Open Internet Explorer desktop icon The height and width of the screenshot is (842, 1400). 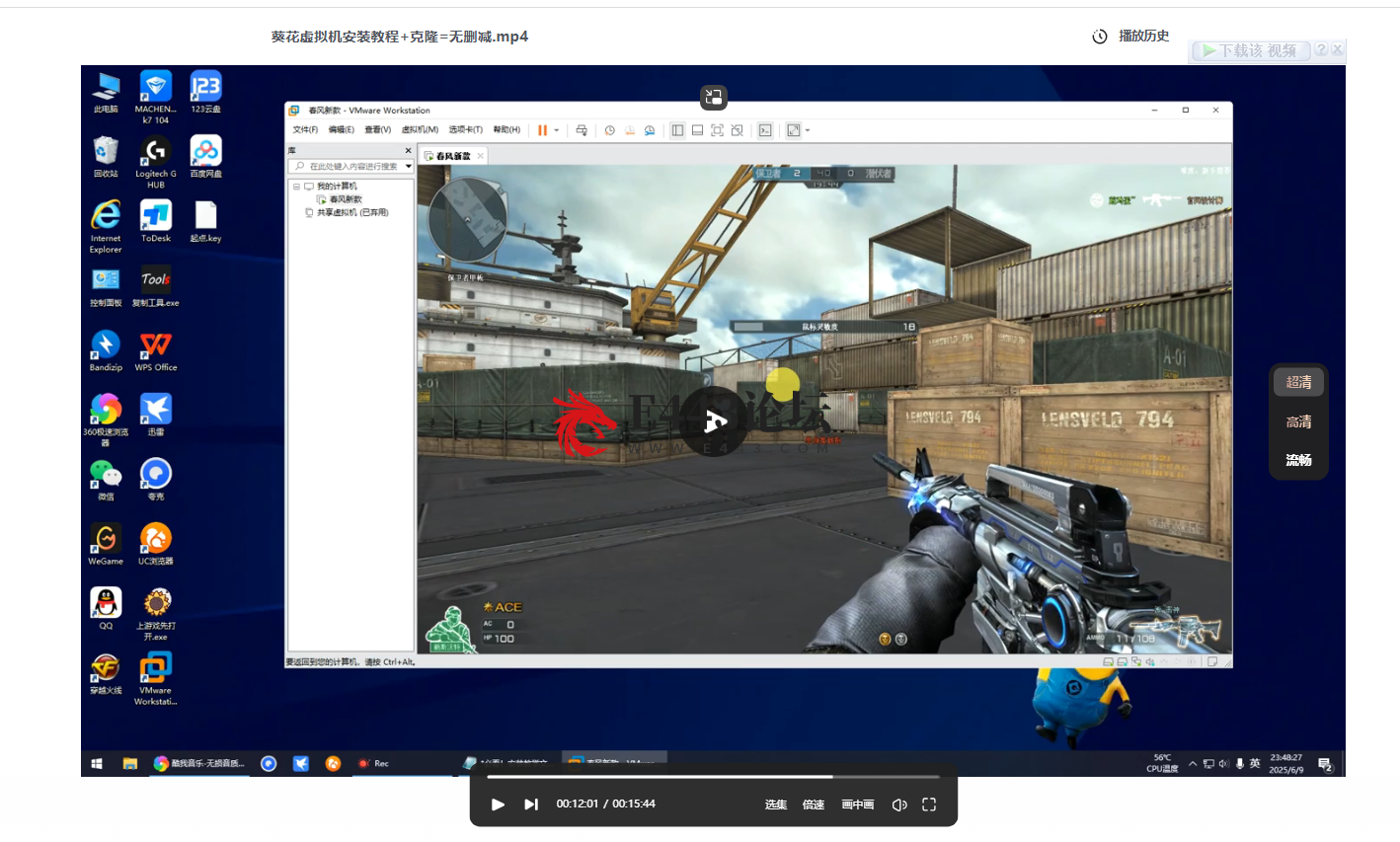(x=106, y=227)
